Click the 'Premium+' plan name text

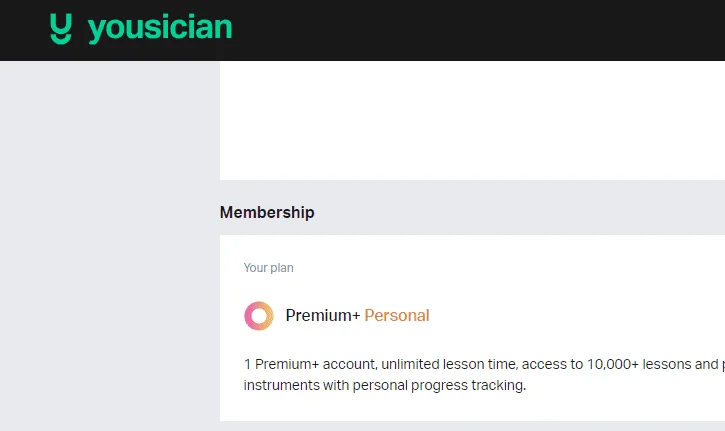click(x=323, y=315)
